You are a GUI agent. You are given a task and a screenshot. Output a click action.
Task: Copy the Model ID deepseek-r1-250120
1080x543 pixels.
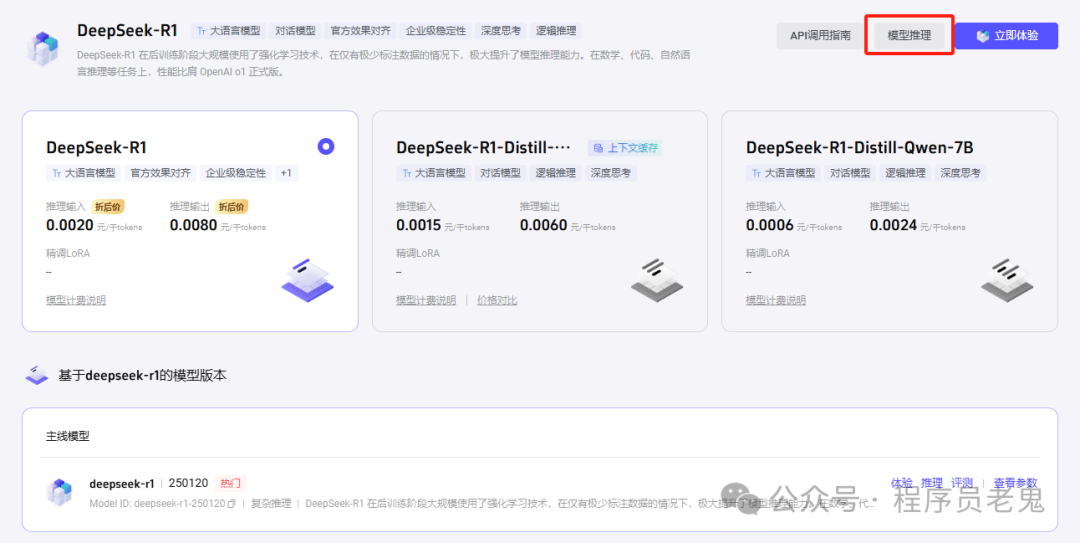point(232,504)
